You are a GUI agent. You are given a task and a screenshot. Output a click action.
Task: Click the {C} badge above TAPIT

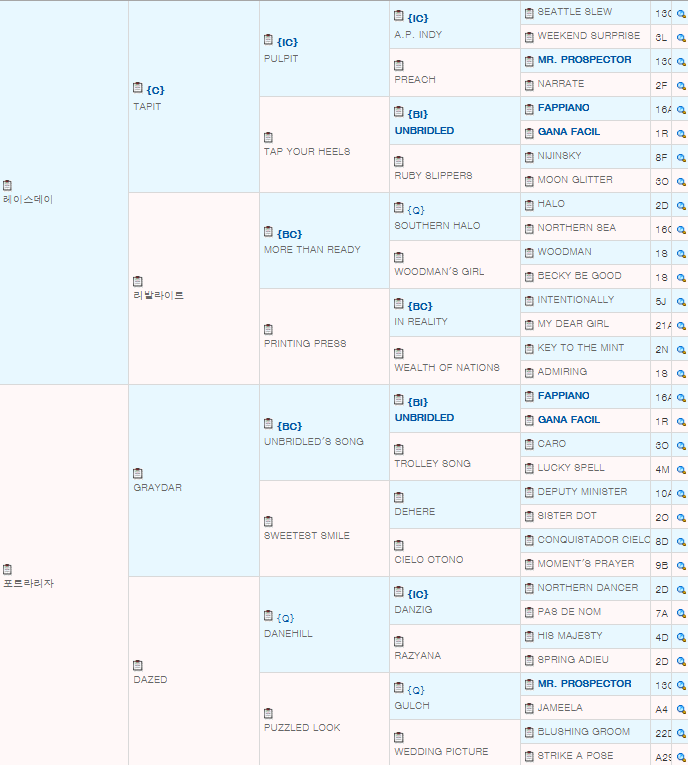pyautogui.click(x=155, y=90)
